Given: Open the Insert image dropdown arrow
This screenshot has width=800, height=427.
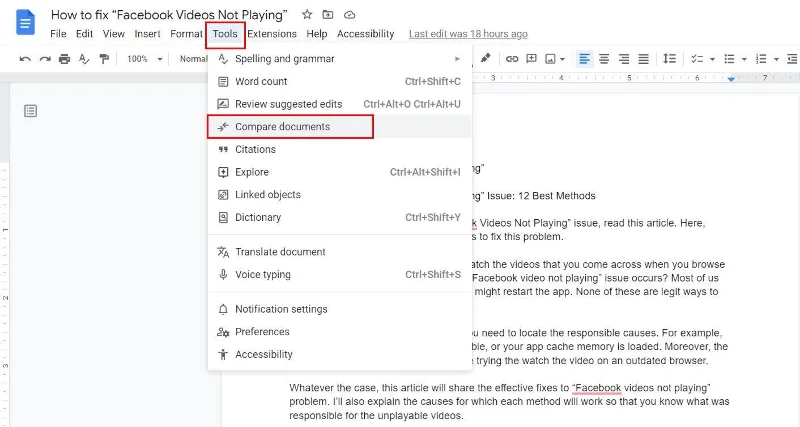Looking at the screenshot, I should pyautogui.click(x=562, y=59).
